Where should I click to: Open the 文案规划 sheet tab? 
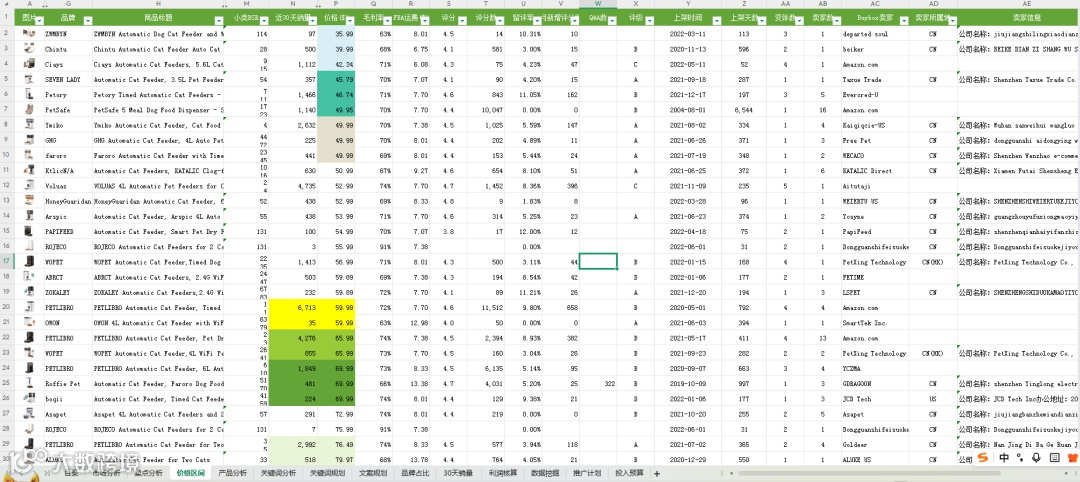pyautogui.click(x=374, y=473)
